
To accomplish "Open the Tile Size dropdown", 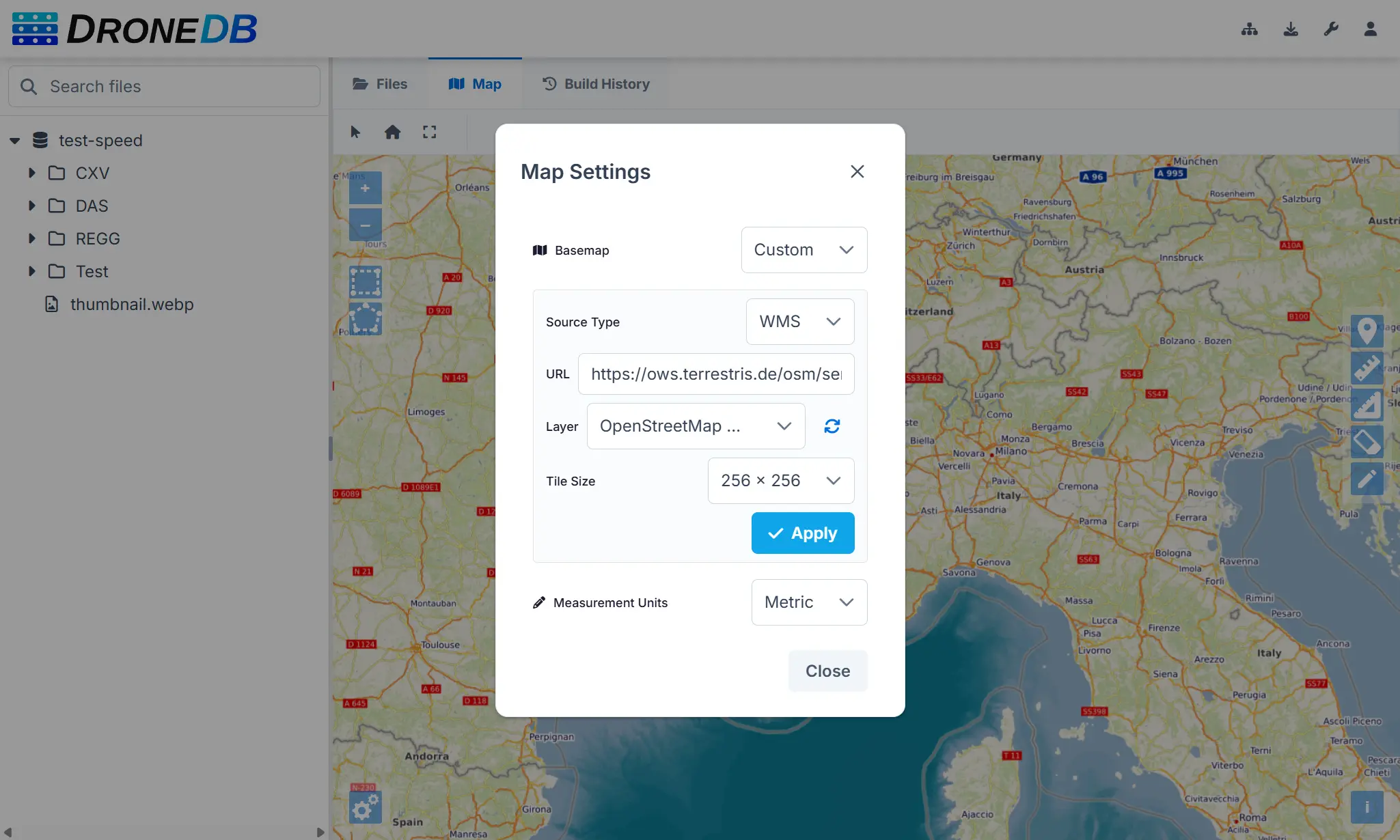I will 780,481.
